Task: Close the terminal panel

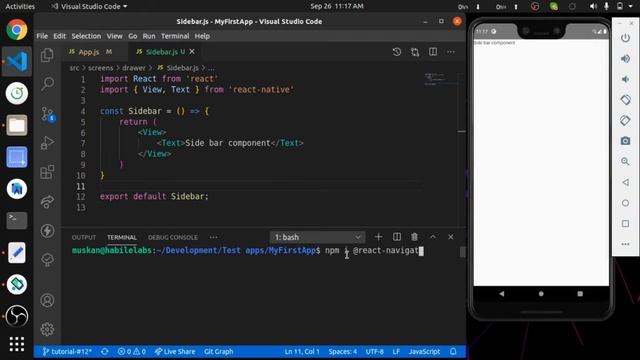Action: (x=451, y=237)
